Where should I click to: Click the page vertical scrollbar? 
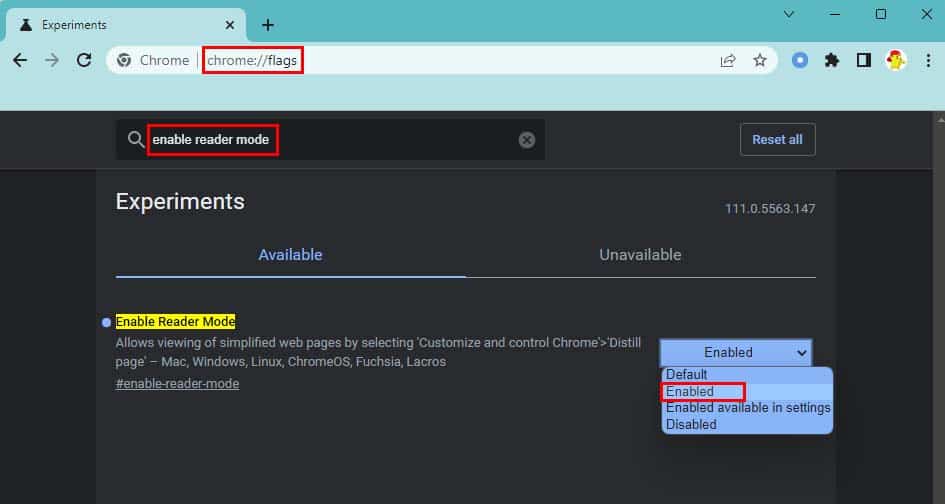point(940,307)
